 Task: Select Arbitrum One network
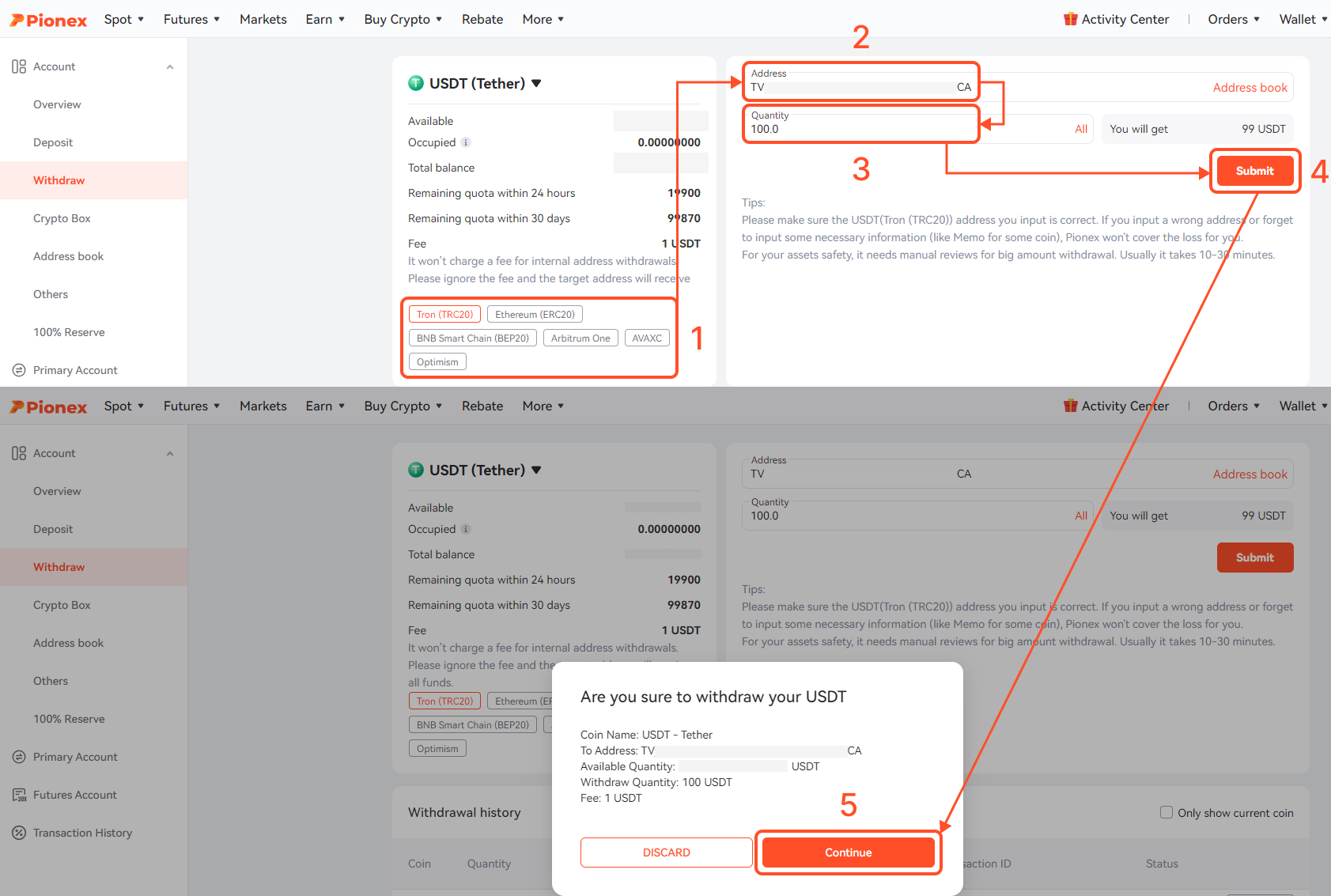pos(580,338)
